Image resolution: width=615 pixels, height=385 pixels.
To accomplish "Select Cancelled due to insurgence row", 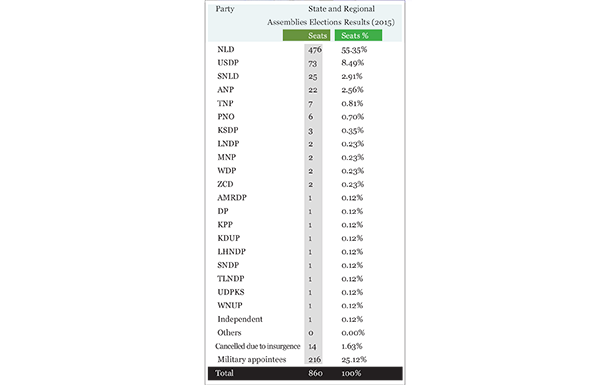I will point(305,346).
